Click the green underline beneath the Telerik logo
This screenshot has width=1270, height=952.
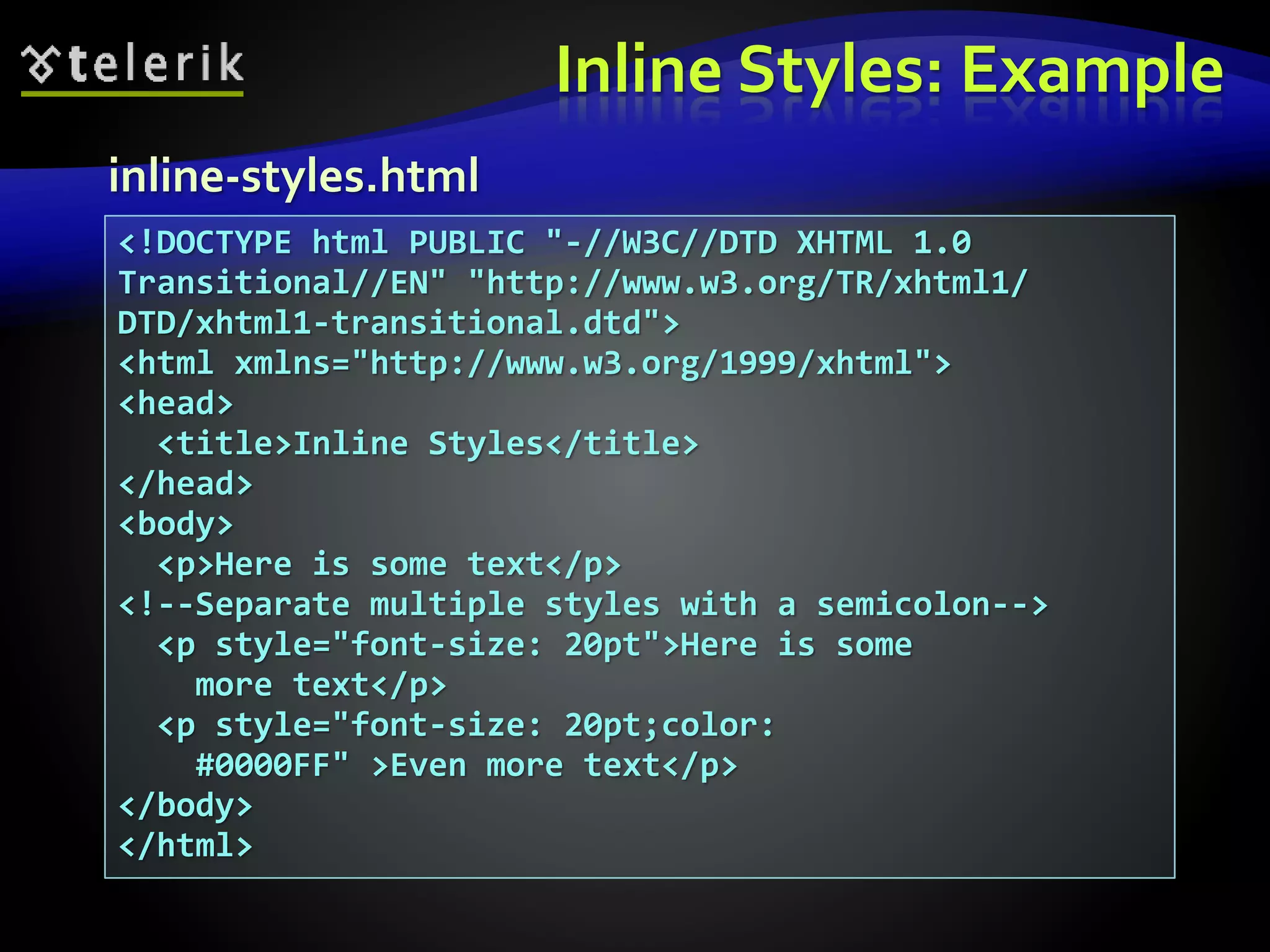tap(132, 94)
